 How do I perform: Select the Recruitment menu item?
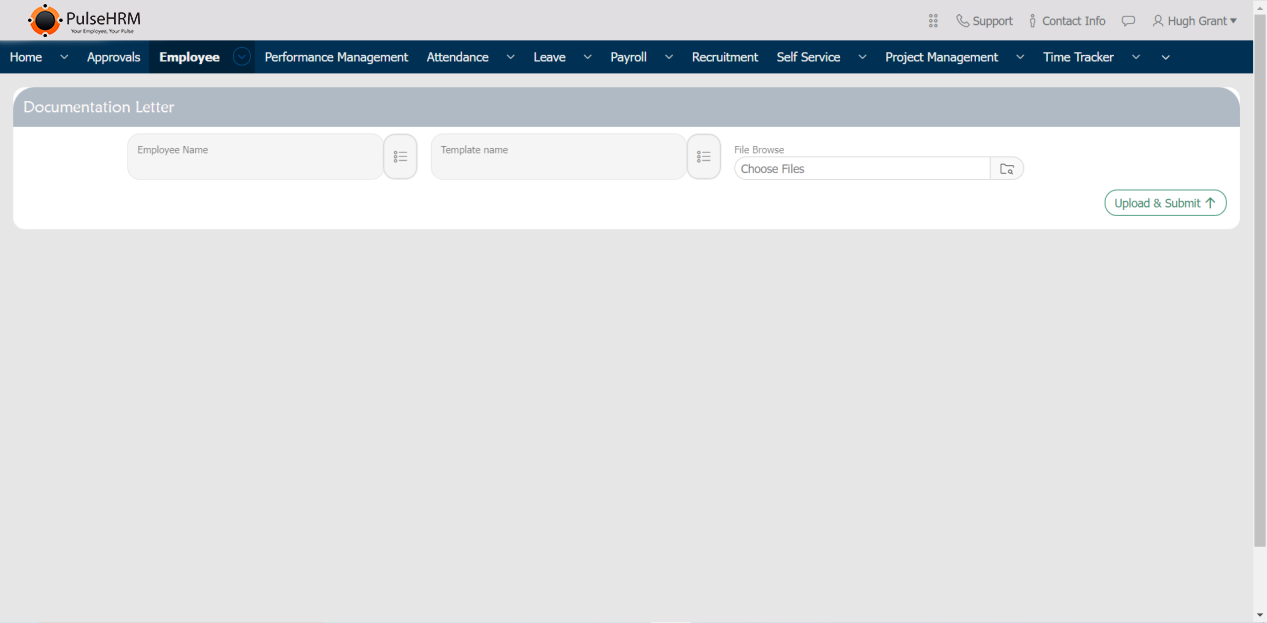[x=724, y=57]
